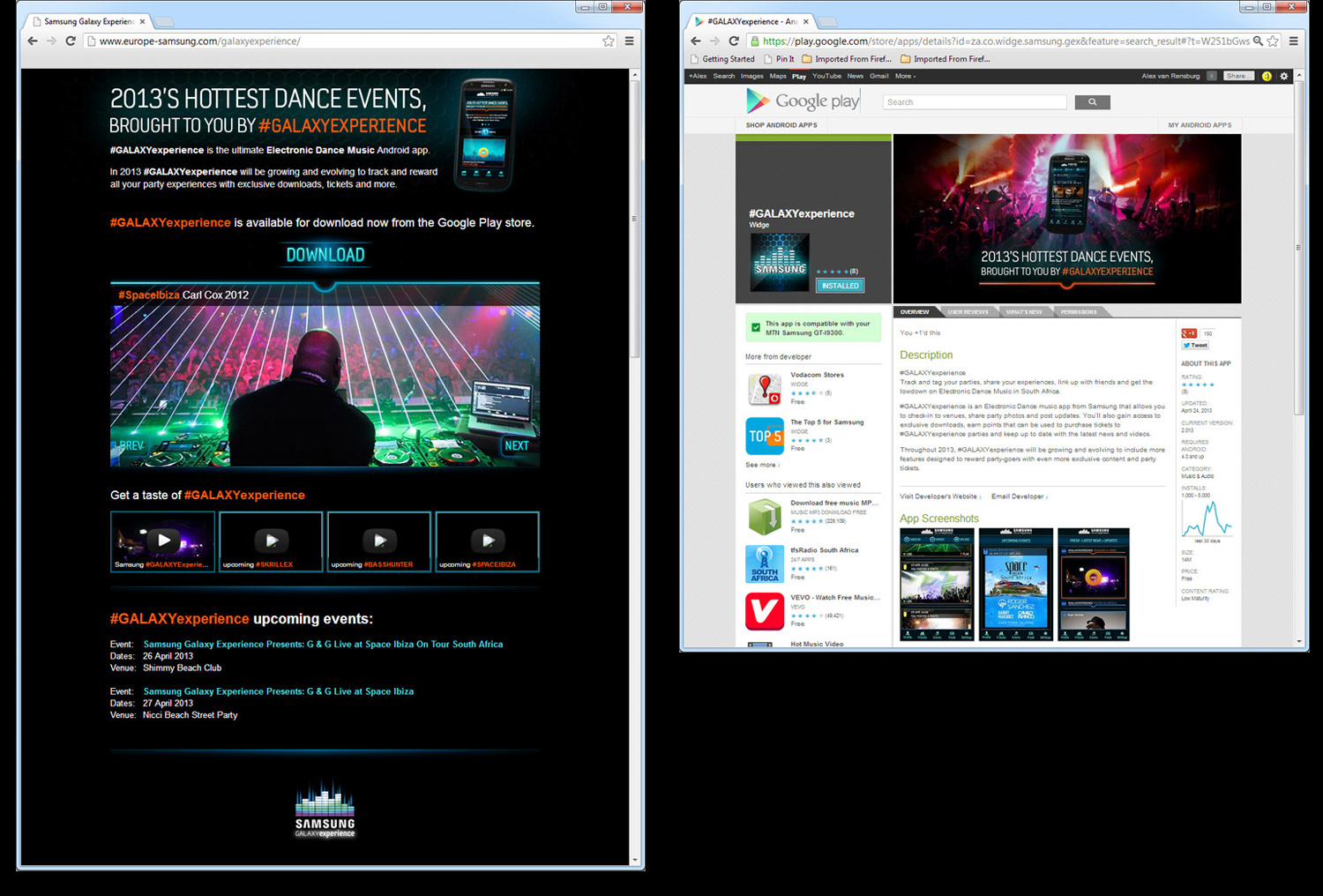The width and height of the screenshot is (1323, 896).
Task: Go back in the Samsung Galaxy Experience window
Action: coord(33,41)
